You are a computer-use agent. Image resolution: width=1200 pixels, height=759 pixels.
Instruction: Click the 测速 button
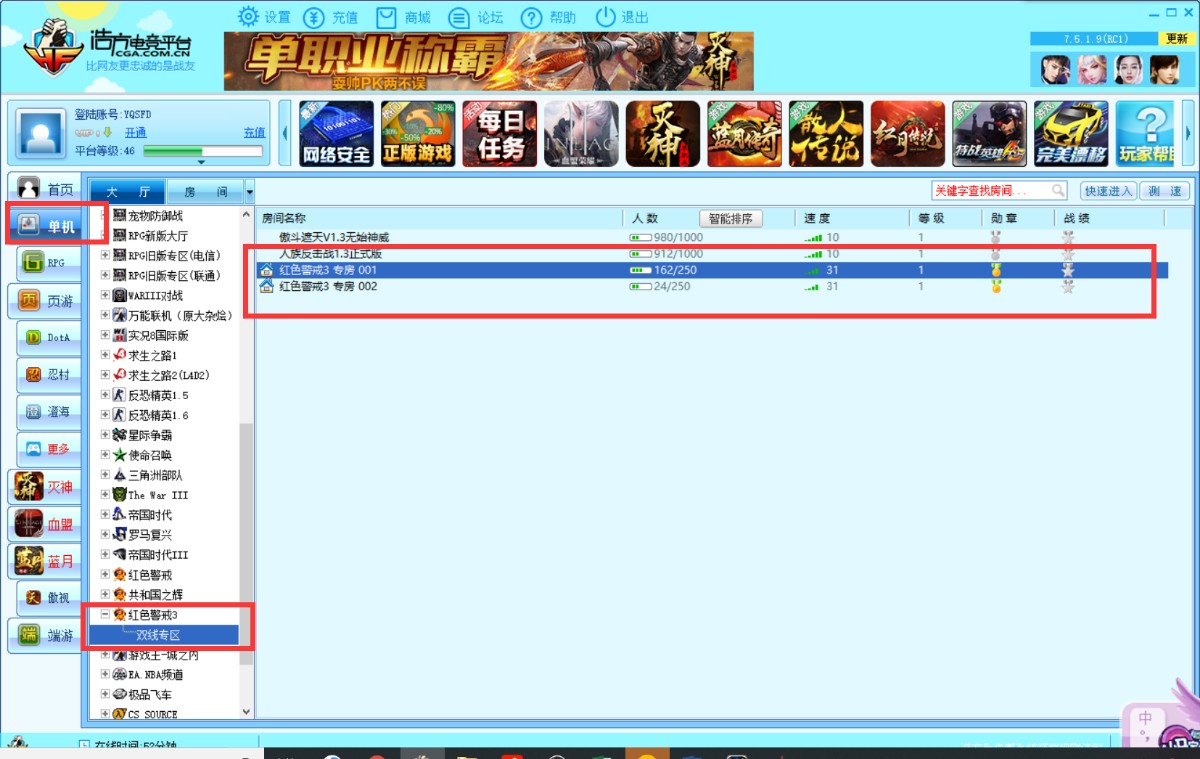(x=1164, y=191)
